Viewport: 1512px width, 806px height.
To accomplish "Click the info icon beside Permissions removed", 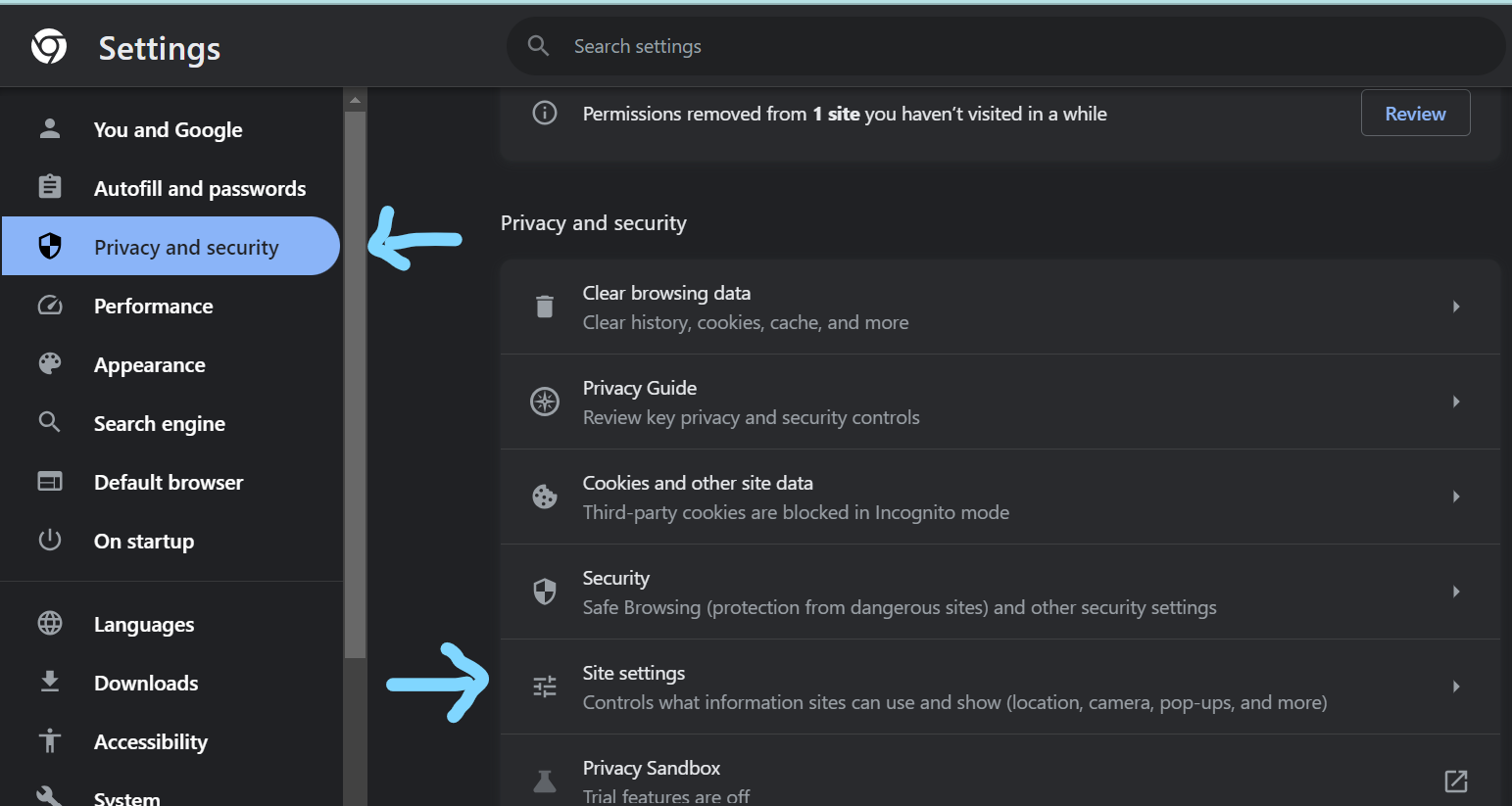I will point(545,113).
